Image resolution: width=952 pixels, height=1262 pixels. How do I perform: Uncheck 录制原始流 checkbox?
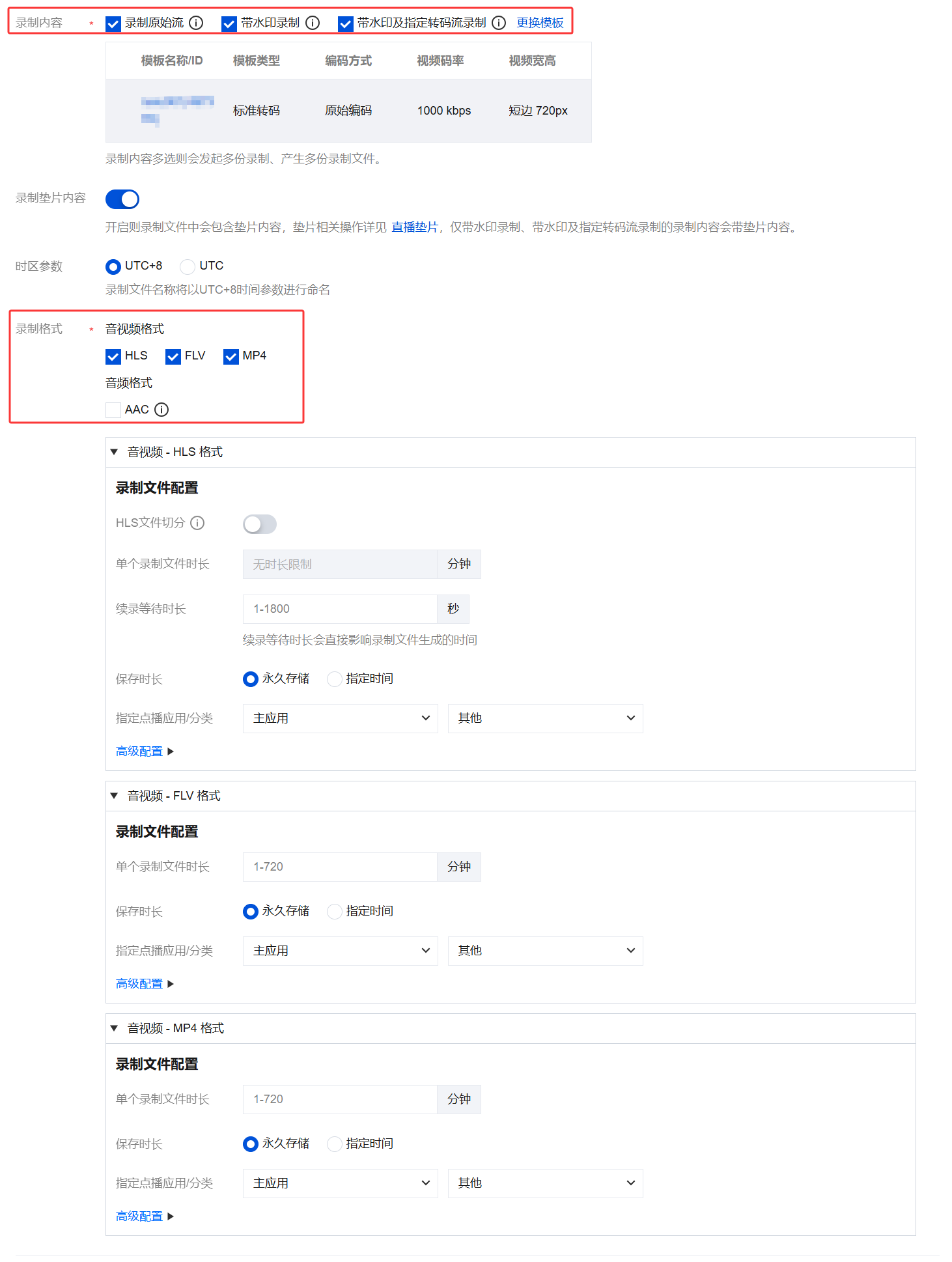pyautogui.click(x=113, y=24)
